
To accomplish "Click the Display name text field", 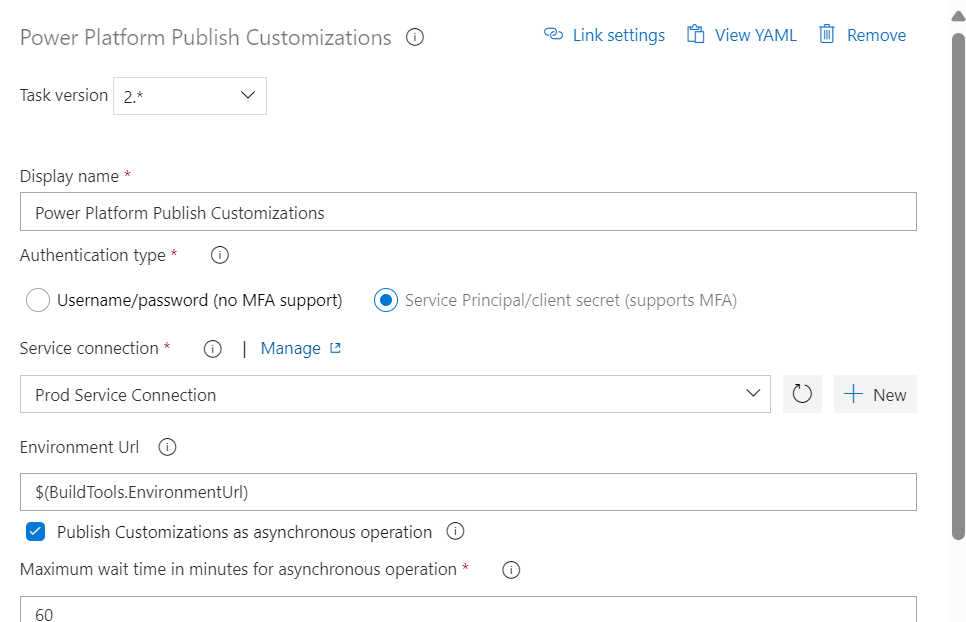I will tap(468, 212).
